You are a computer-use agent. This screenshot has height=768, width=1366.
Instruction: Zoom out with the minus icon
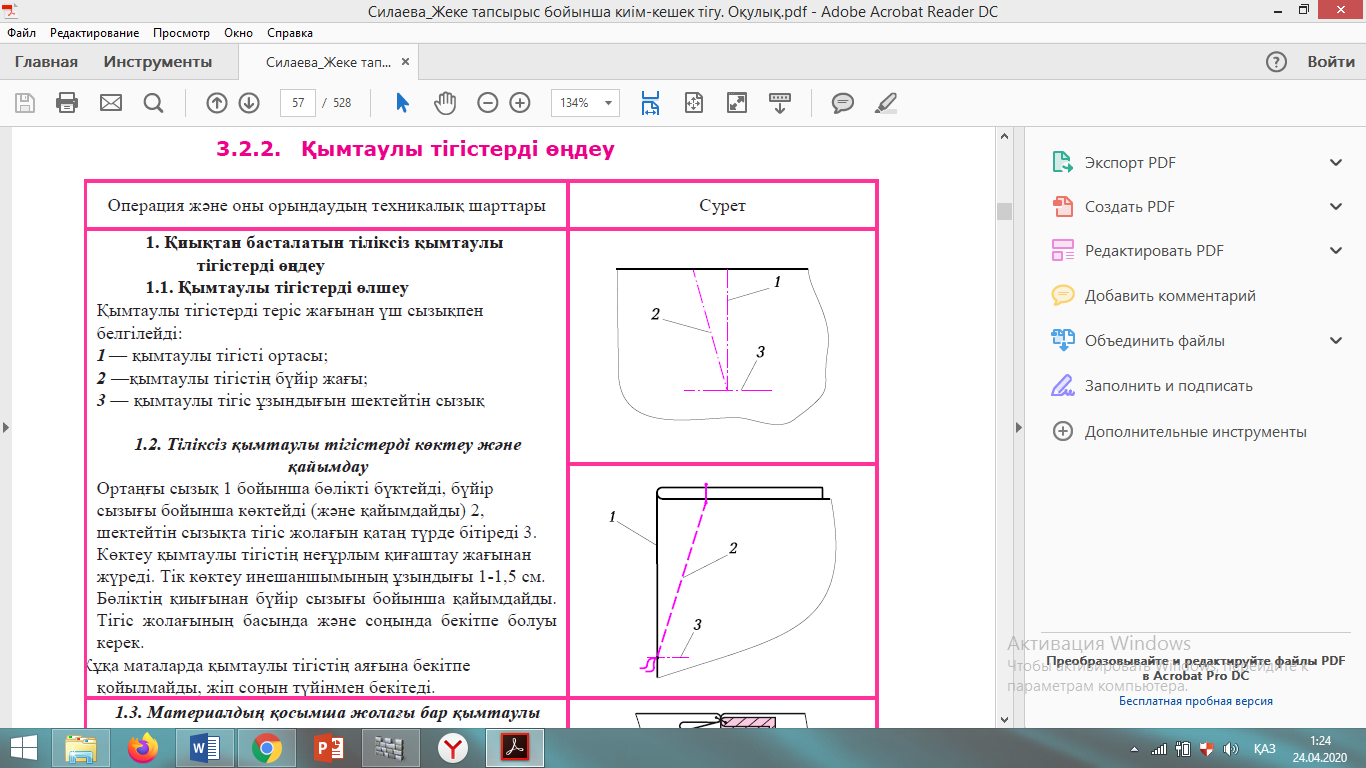[487, 103]
